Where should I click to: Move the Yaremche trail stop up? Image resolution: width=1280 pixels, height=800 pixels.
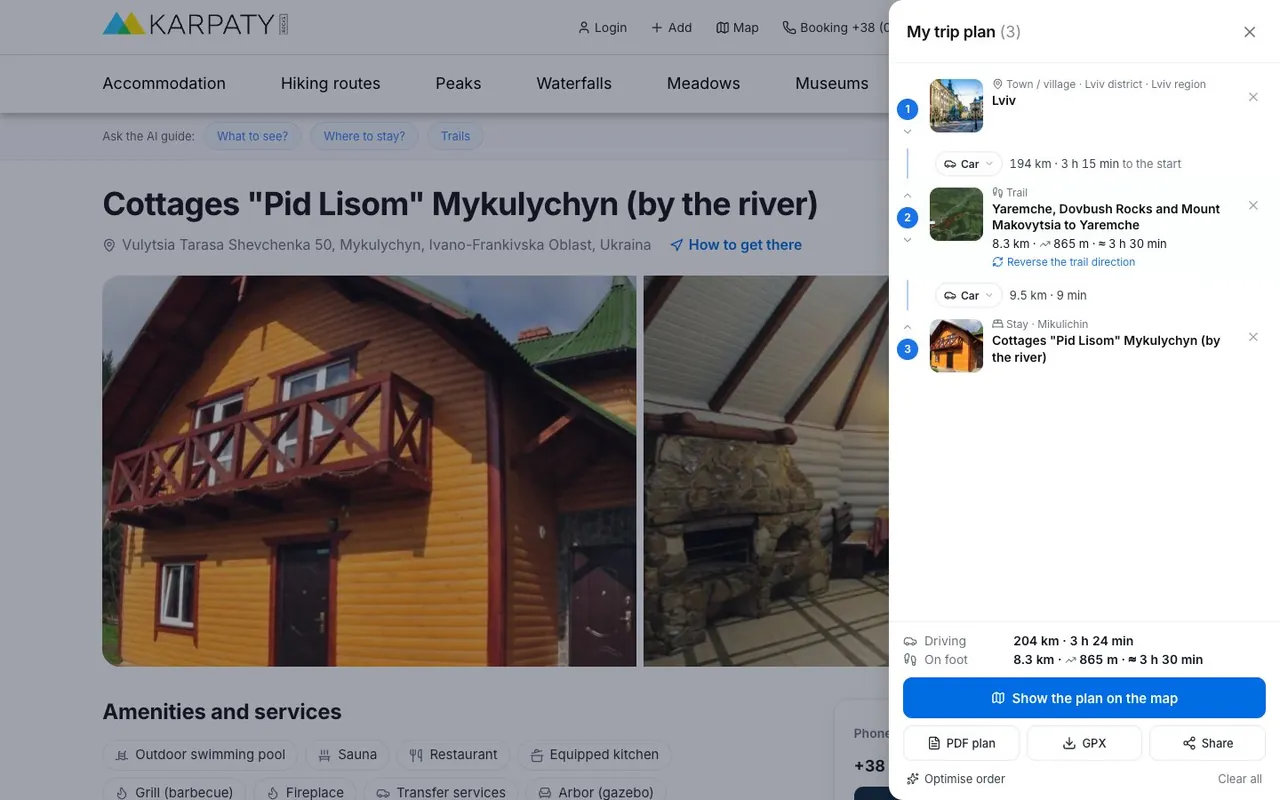pos(907,195)
